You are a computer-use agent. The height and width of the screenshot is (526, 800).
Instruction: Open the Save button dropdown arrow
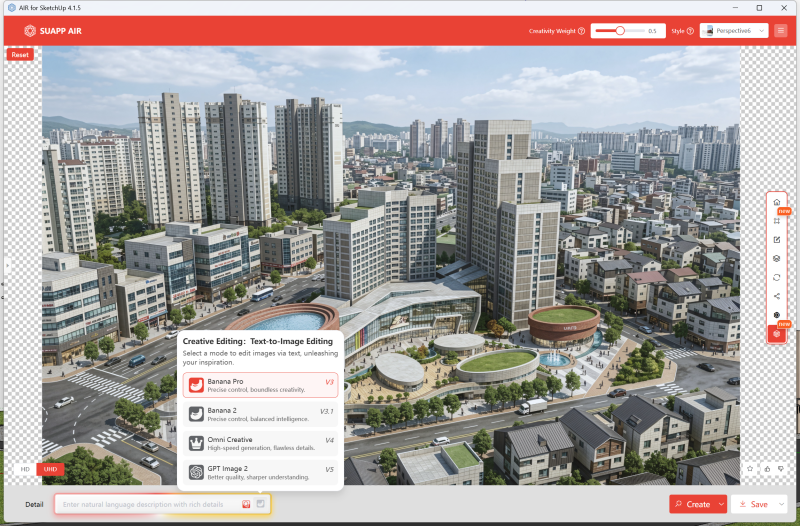[781, 504]
